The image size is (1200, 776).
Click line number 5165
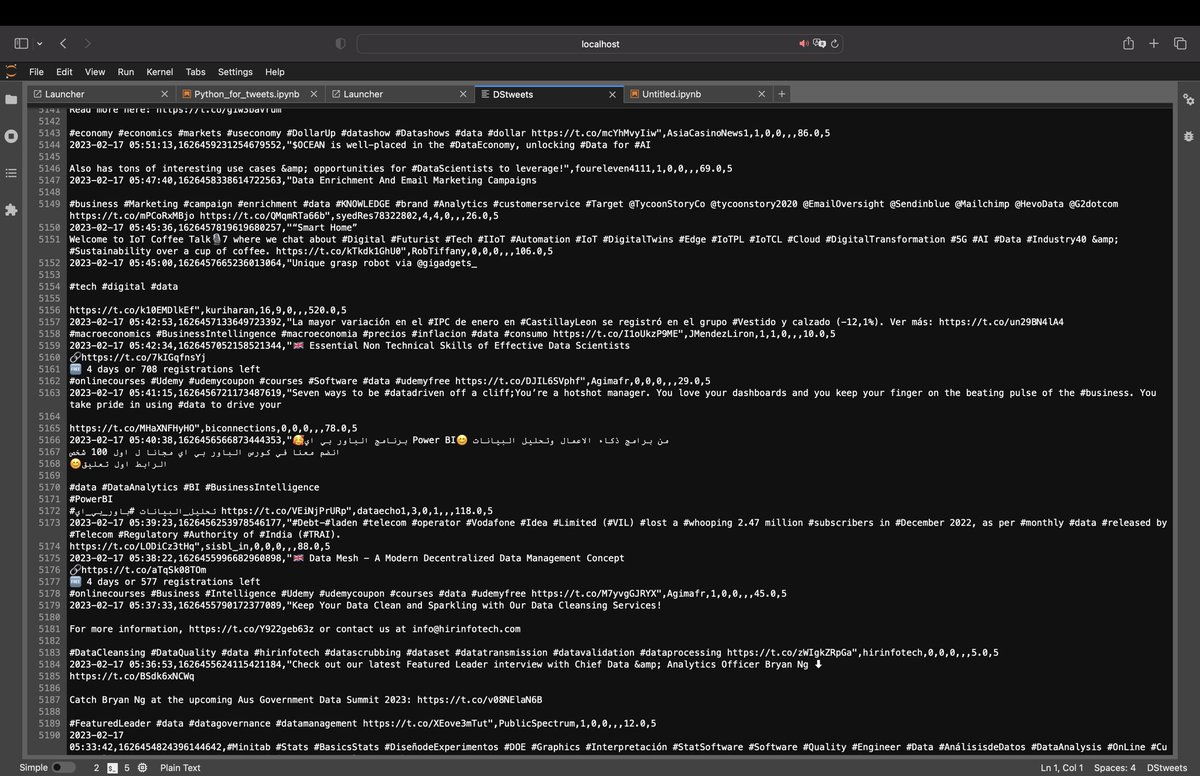[50, 428]
